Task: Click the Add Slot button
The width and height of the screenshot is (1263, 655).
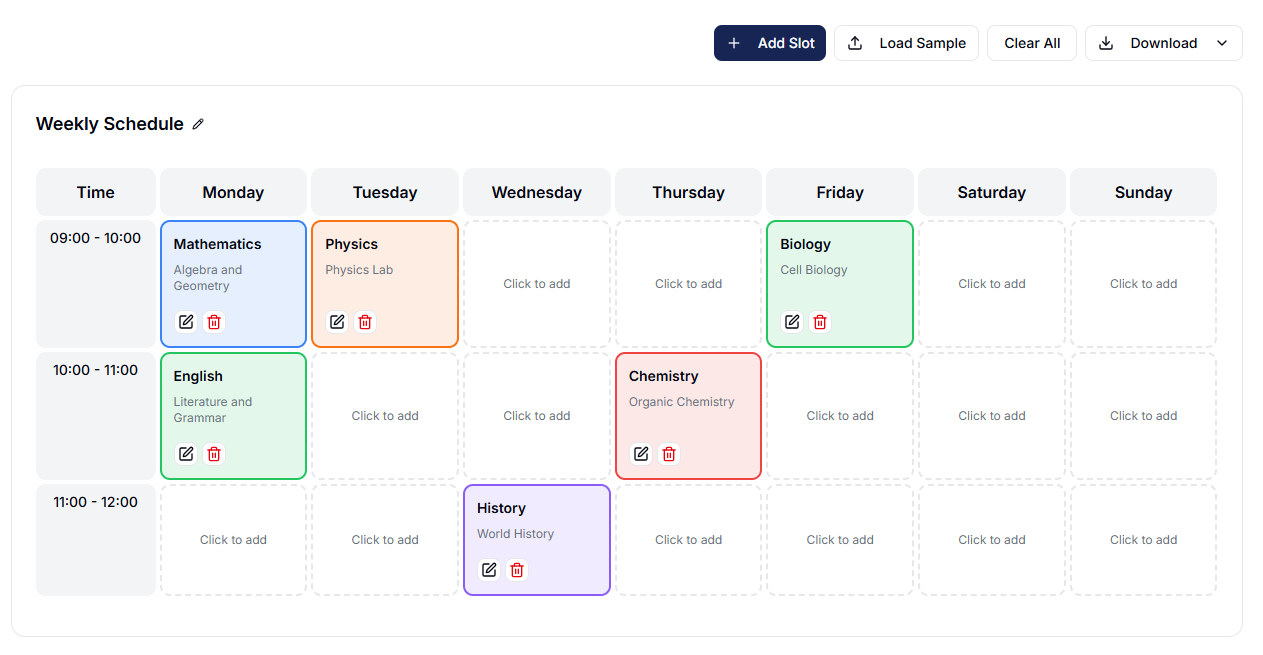Action: point(770,43)
